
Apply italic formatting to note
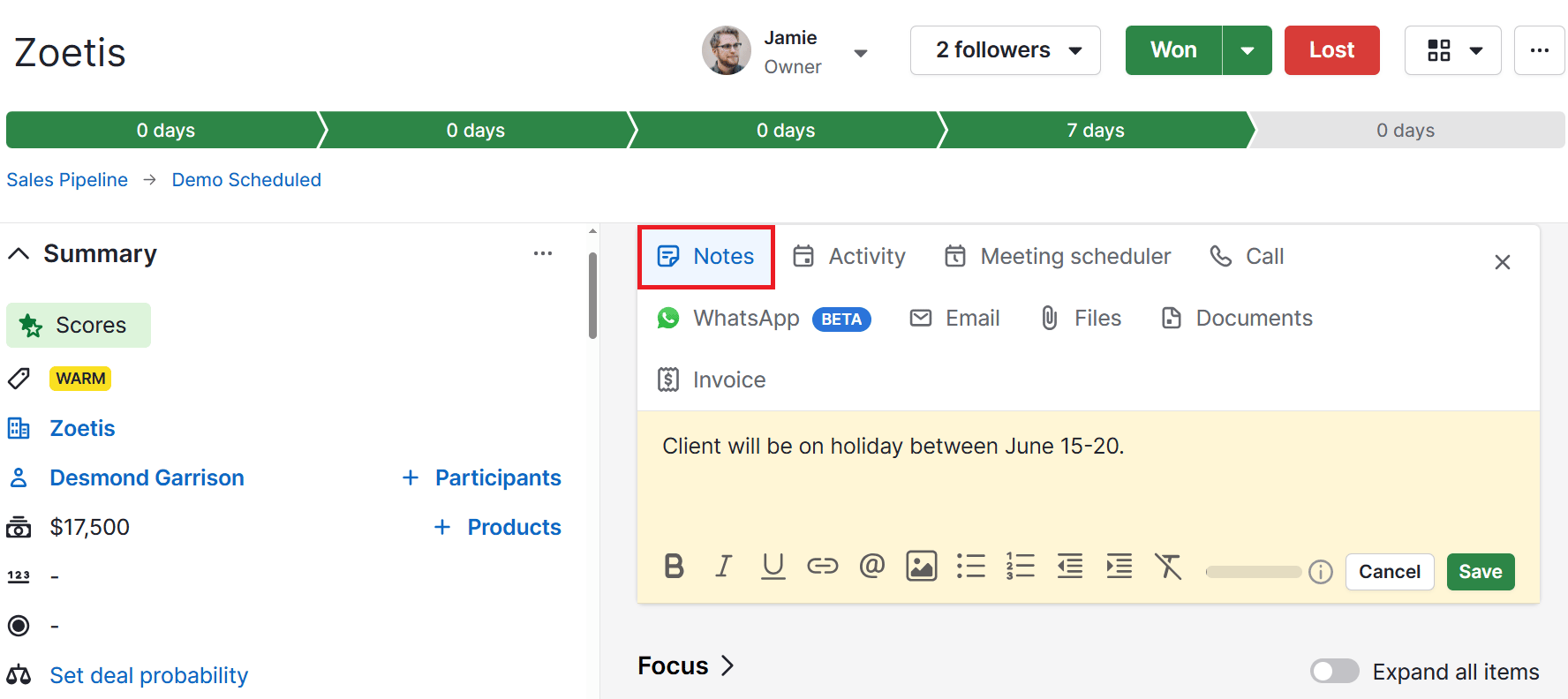click(724, 566)
